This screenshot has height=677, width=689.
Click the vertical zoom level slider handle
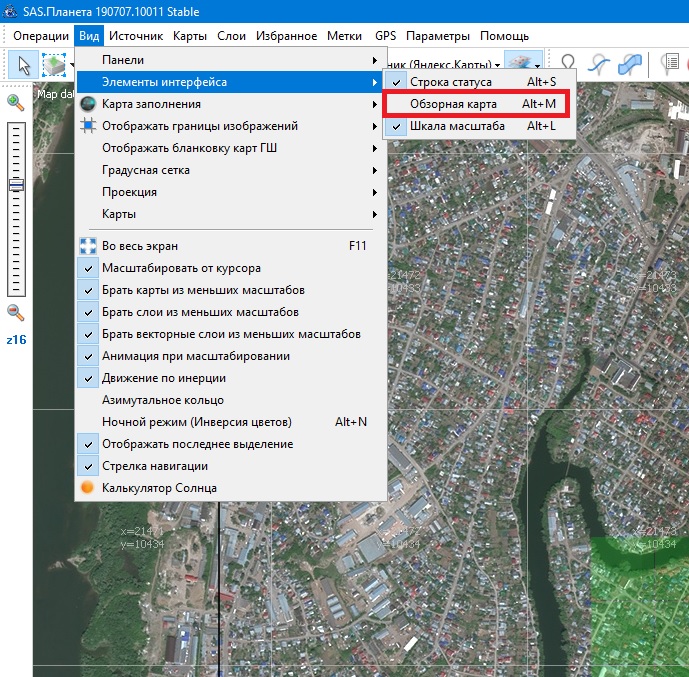(x=15, y=185)
